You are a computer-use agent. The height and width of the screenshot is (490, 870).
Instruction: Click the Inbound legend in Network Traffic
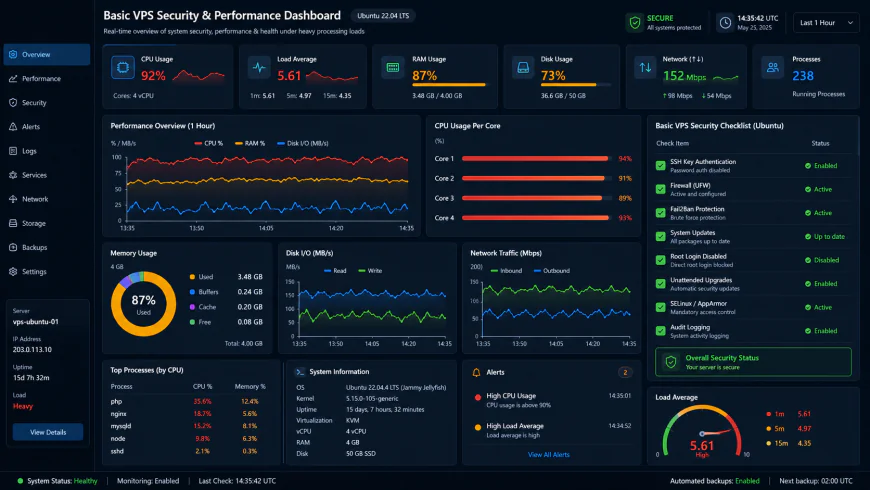tap(506, 271)
